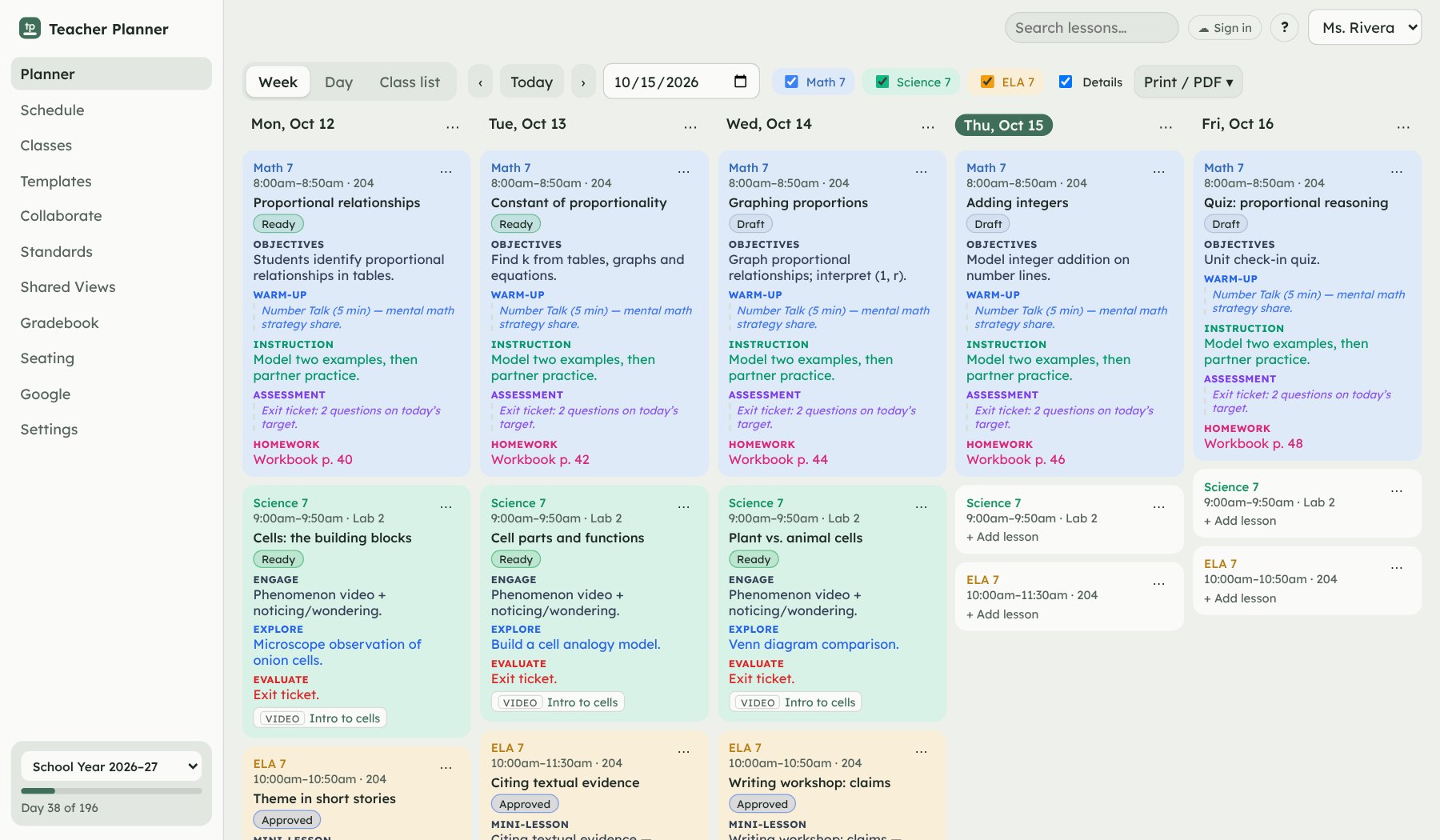The width and height of the screenshot is (1440, 840).
Task: Add lesson to Friday ELA 7 slot
Action: click(1240, 598)
